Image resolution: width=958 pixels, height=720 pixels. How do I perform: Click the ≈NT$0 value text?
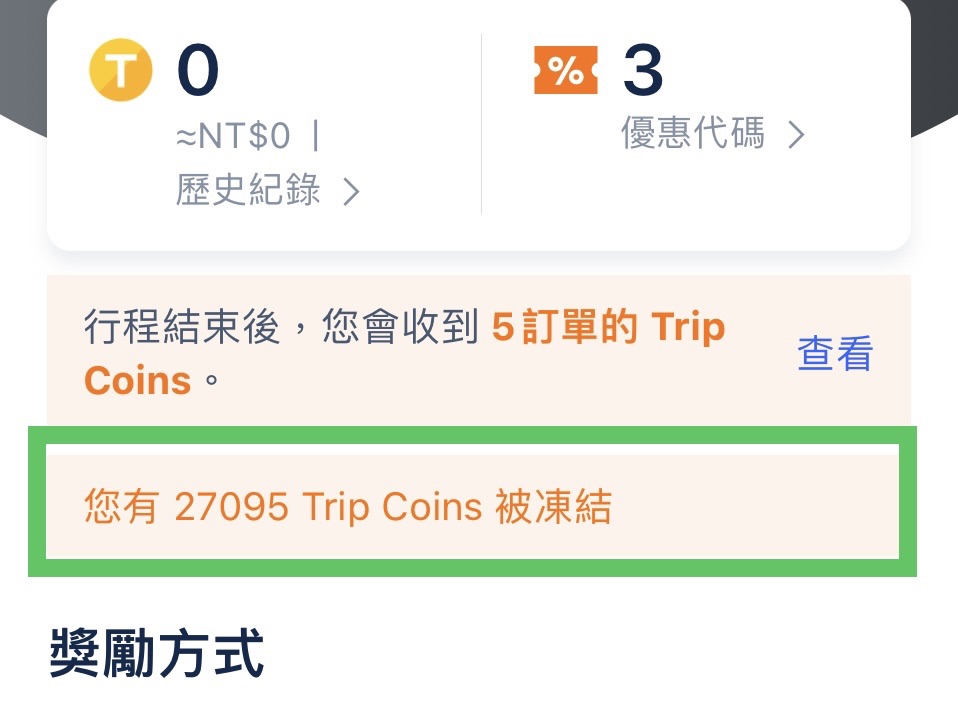(x=233, y=135)
